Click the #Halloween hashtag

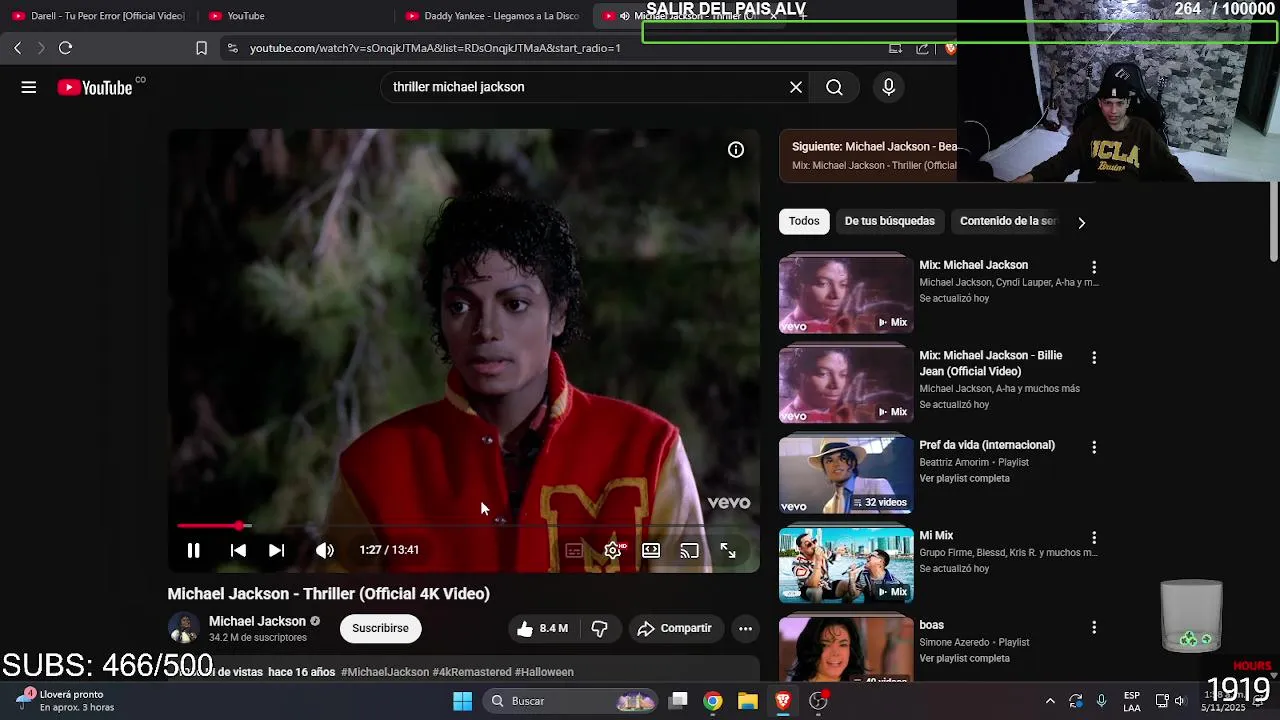[x=544, y=672]
